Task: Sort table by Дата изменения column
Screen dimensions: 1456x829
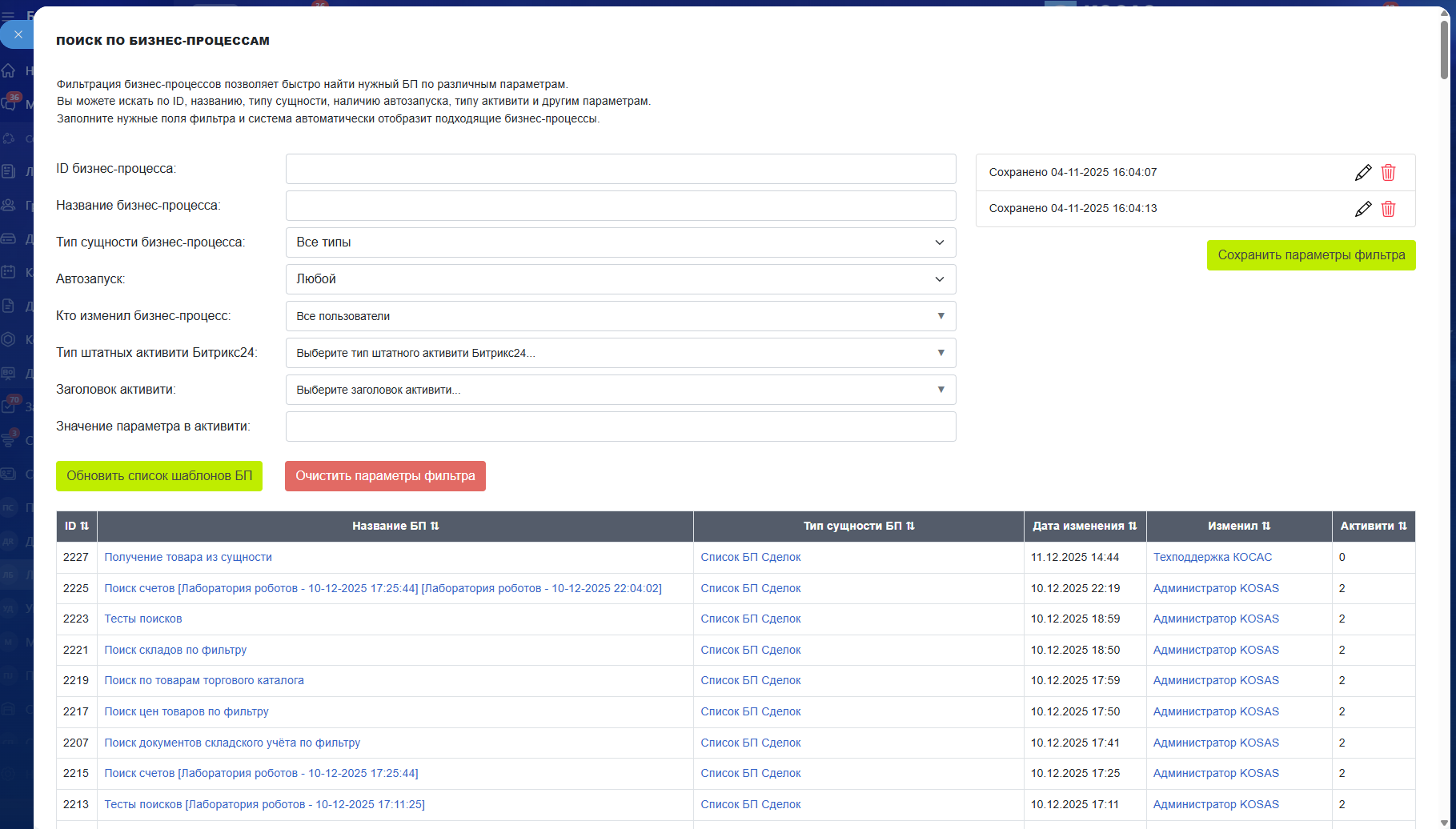Action: 1084,527
